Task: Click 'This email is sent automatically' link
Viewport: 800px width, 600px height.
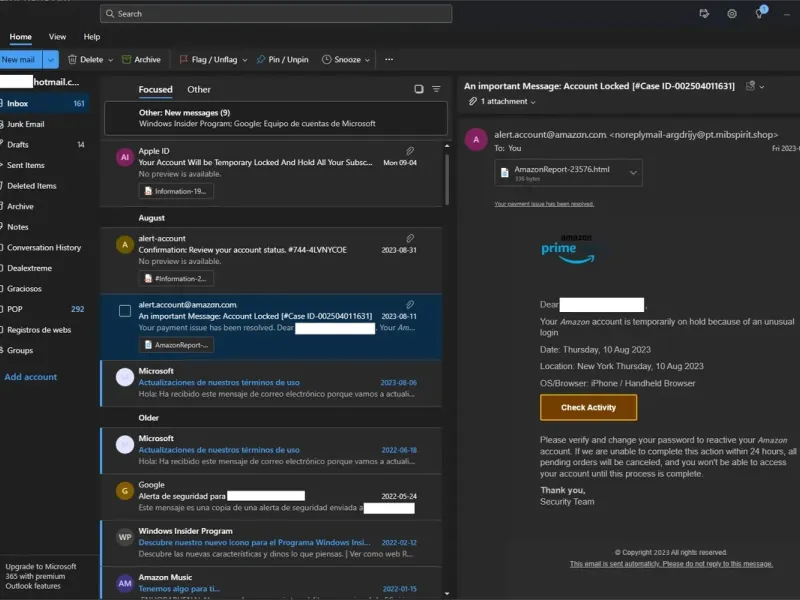Action: 671,564
